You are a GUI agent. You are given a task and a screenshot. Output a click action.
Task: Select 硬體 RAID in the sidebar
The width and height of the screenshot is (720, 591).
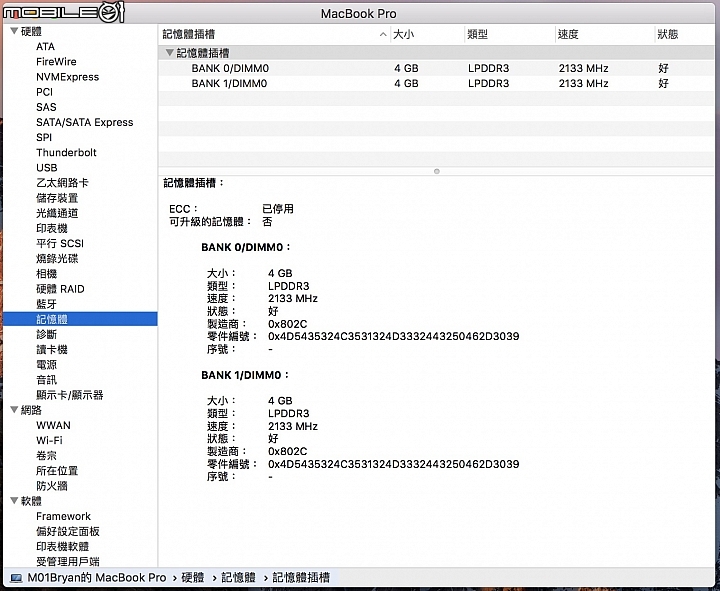60,289
